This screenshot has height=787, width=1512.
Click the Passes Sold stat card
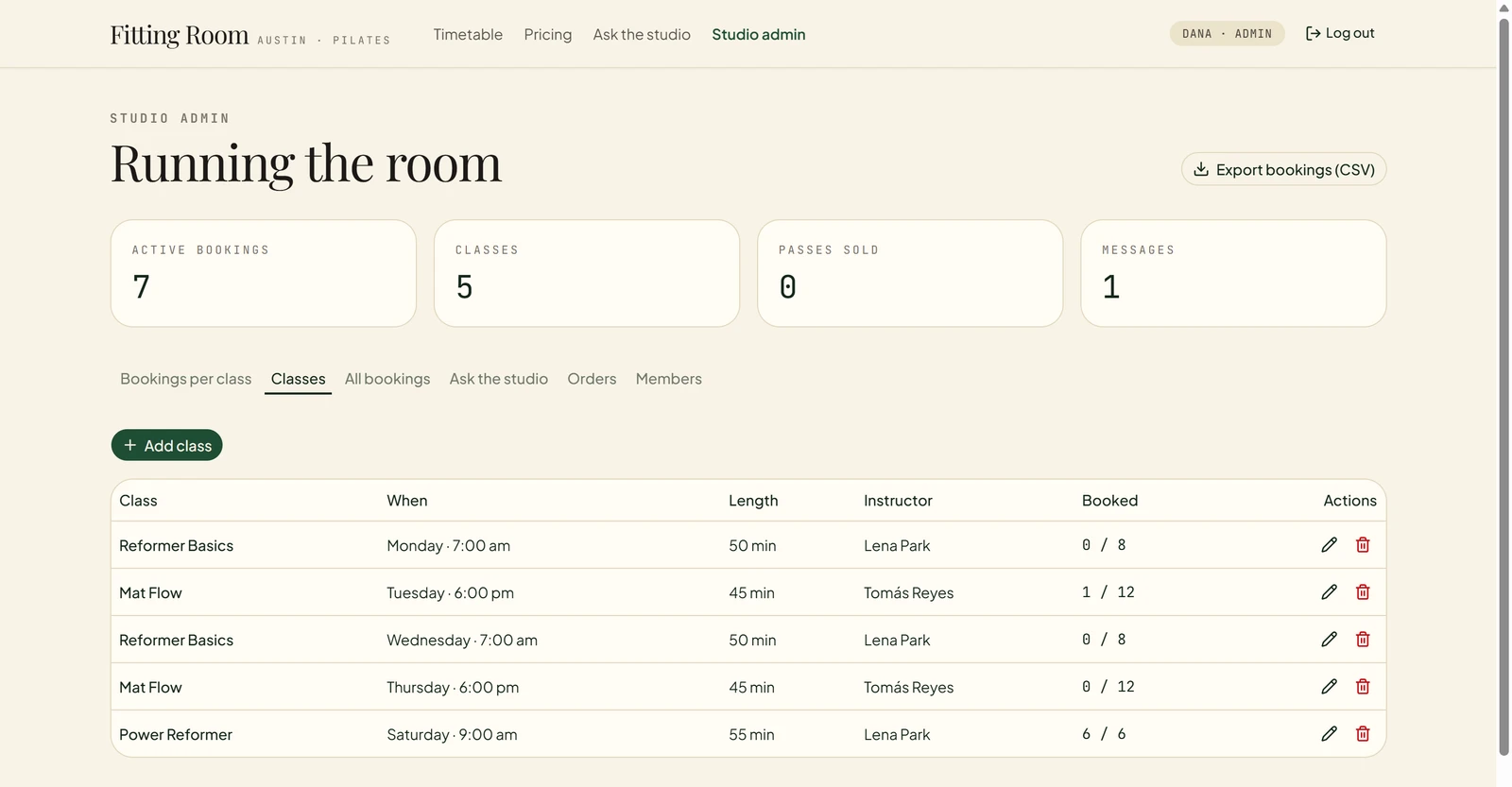point(910,274)
